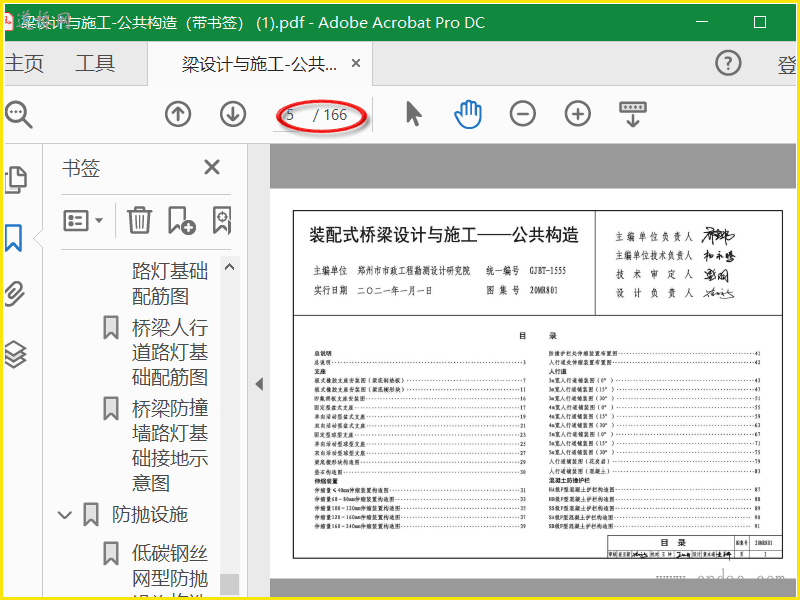Collapse the 防抛设施 bookmark group

coord(65,515)
